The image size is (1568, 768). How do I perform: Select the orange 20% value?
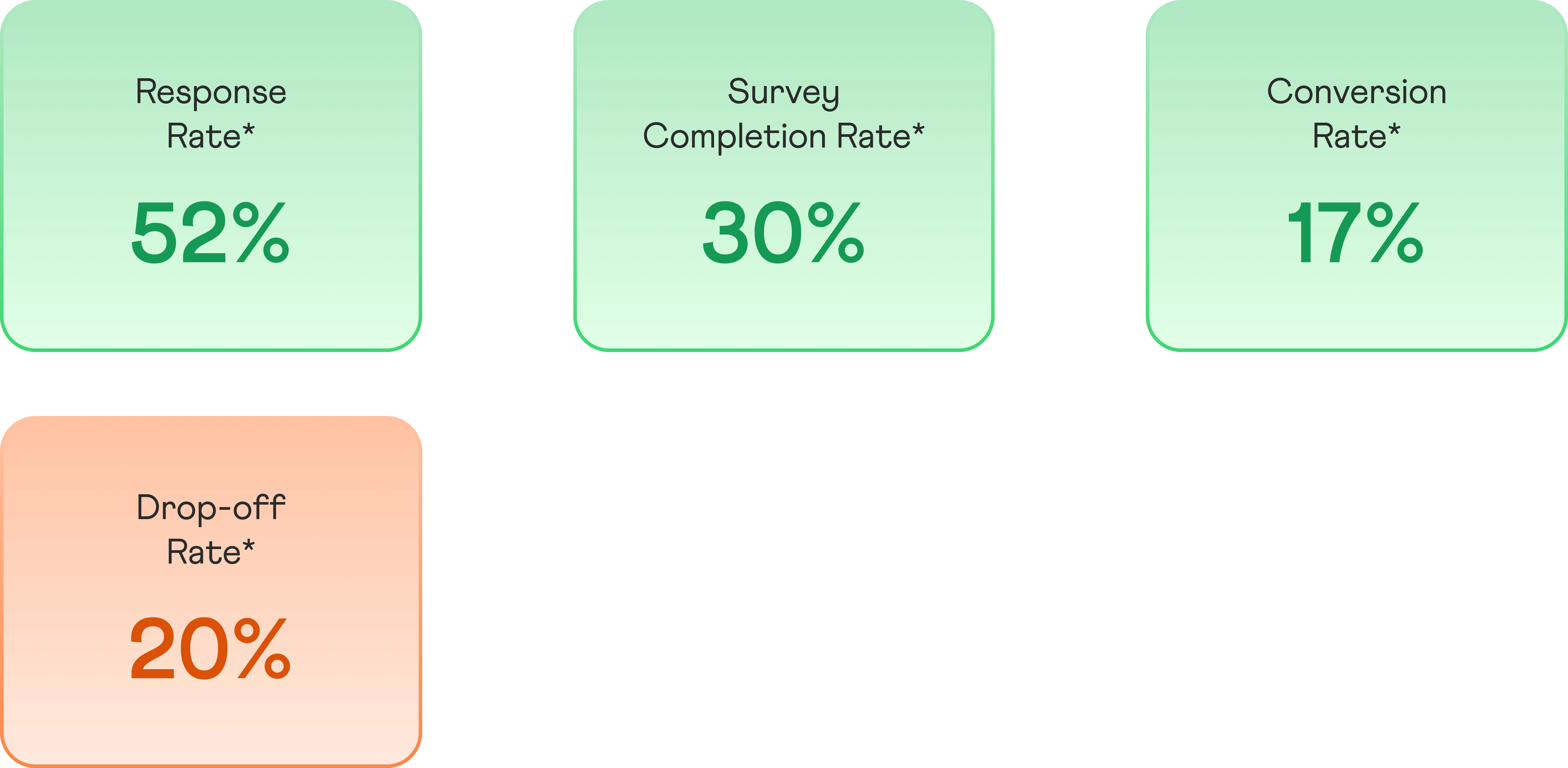click(211, 648)
